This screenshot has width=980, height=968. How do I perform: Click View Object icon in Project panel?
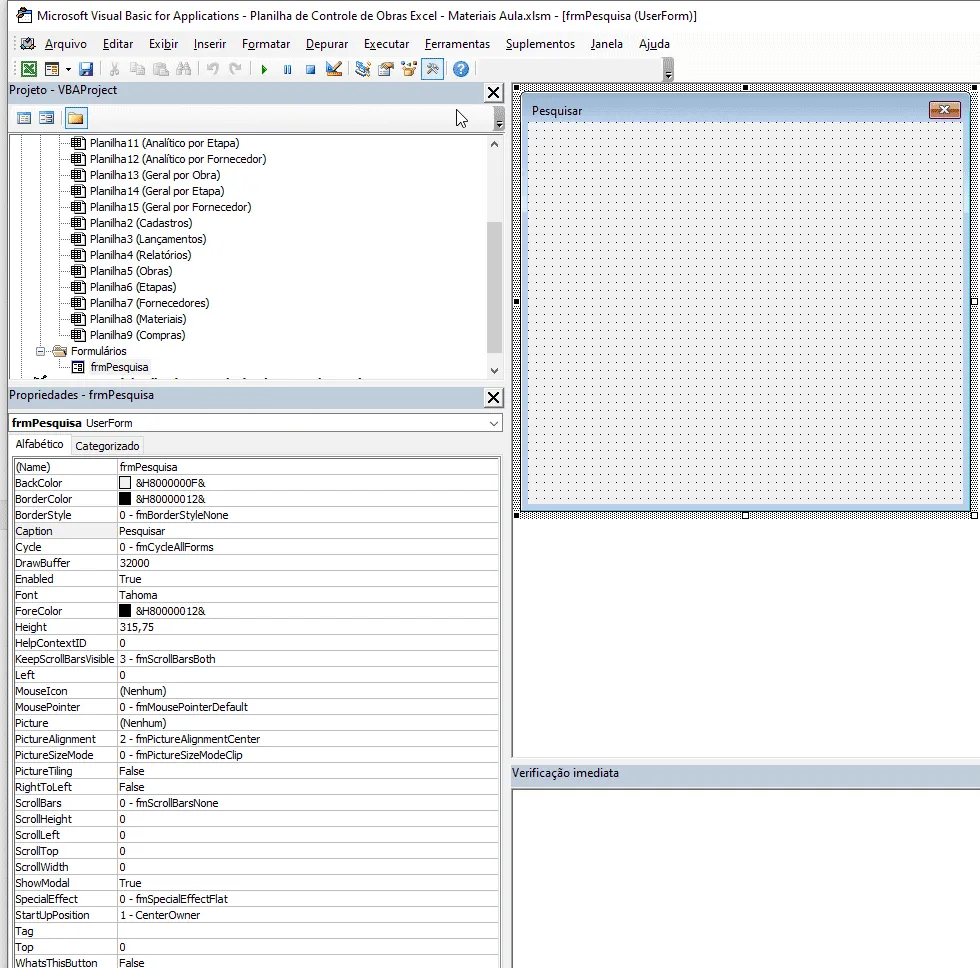click(47, 118)
